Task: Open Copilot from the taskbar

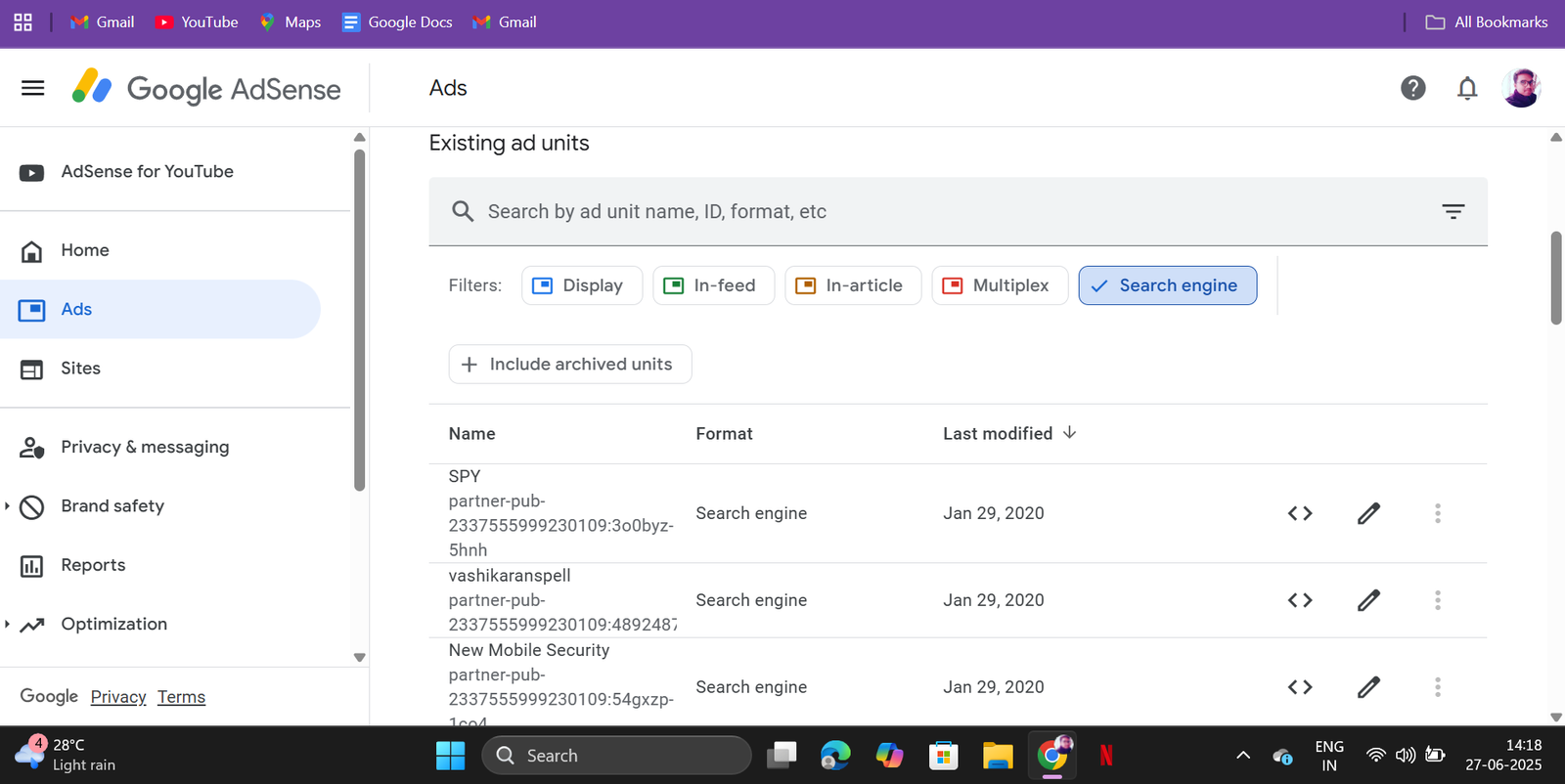Action: (889, 756)
